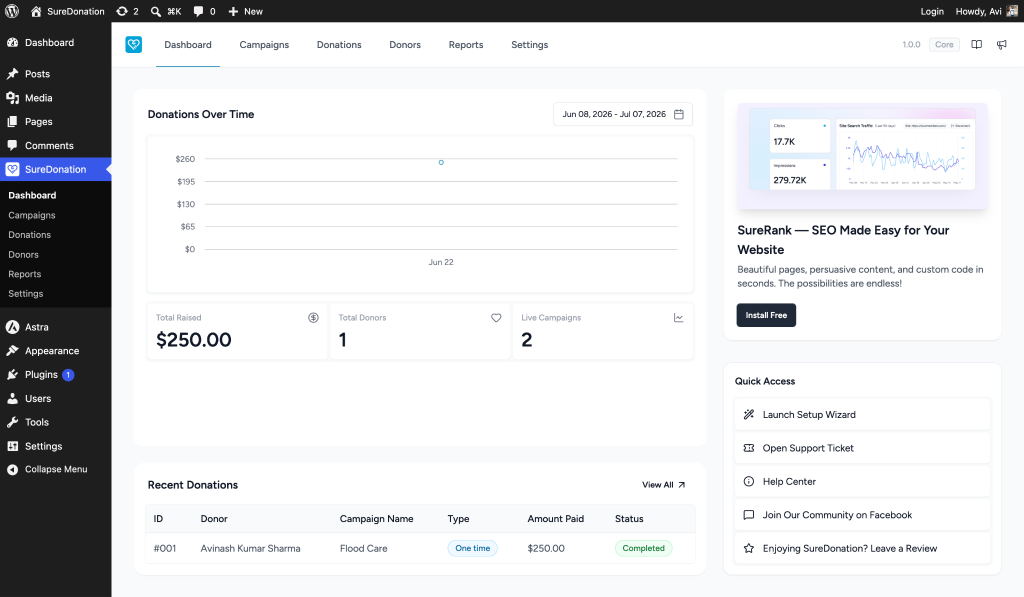Click donation ID #001

[x=165, y=548]
